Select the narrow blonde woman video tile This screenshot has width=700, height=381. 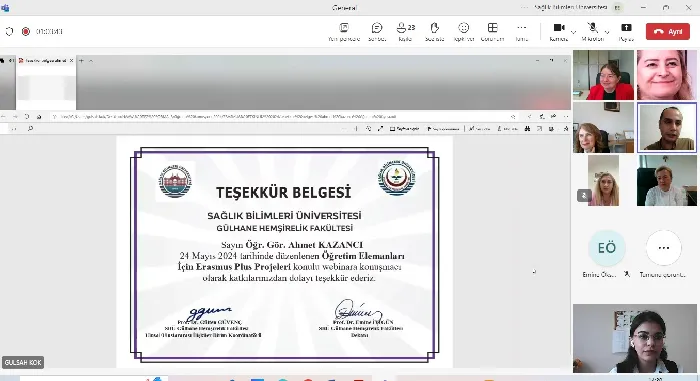[x=604, y=180]
